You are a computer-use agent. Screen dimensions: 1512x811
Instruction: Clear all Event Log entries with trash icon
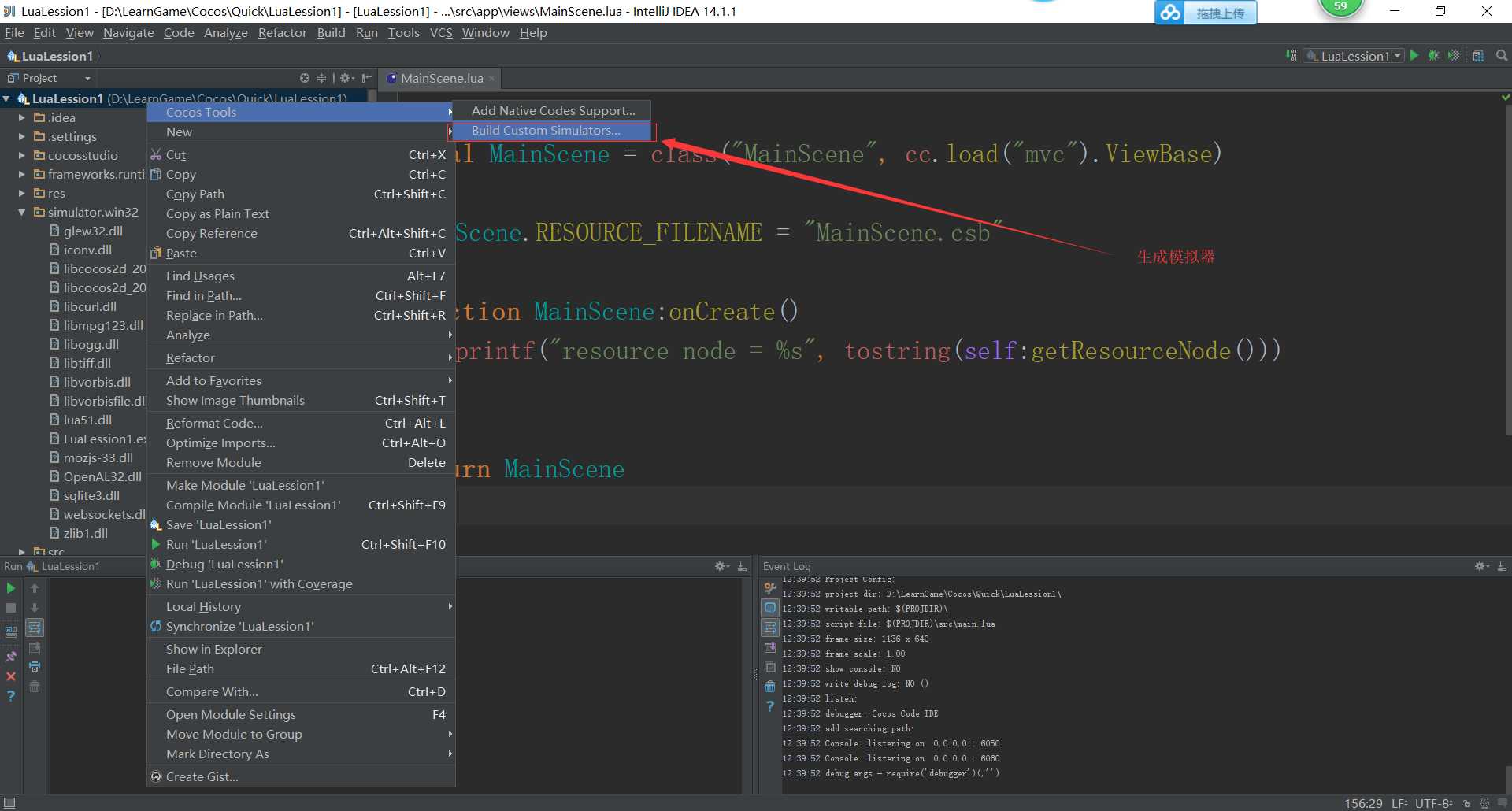coord(770,687)
